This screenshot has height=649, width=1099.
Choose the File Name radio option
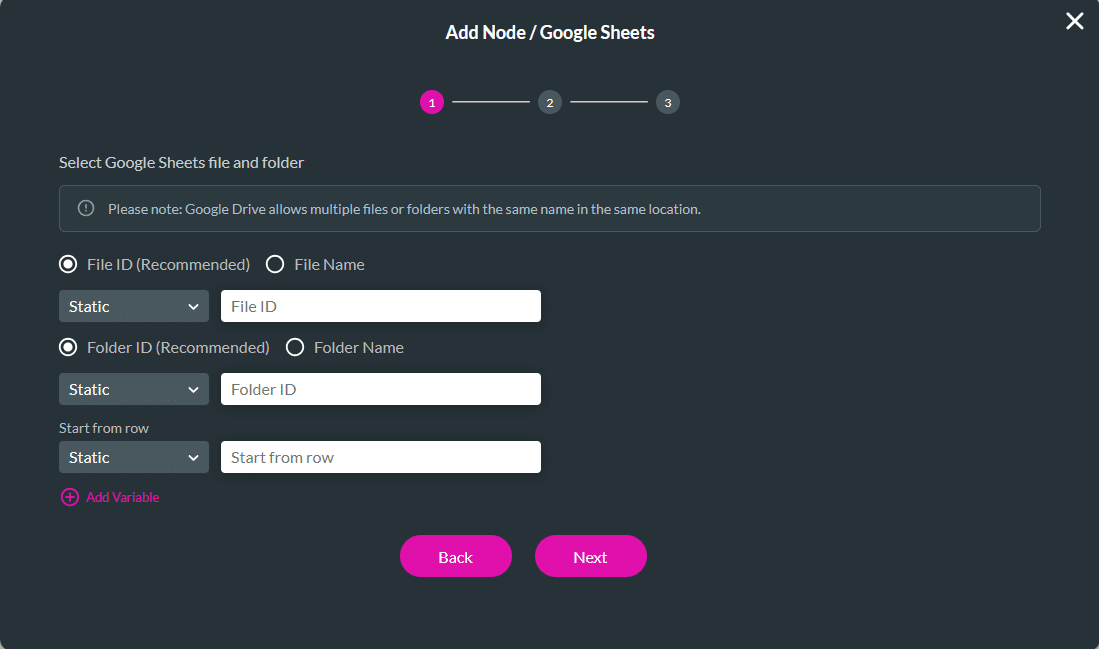click(x=275, y=264)
